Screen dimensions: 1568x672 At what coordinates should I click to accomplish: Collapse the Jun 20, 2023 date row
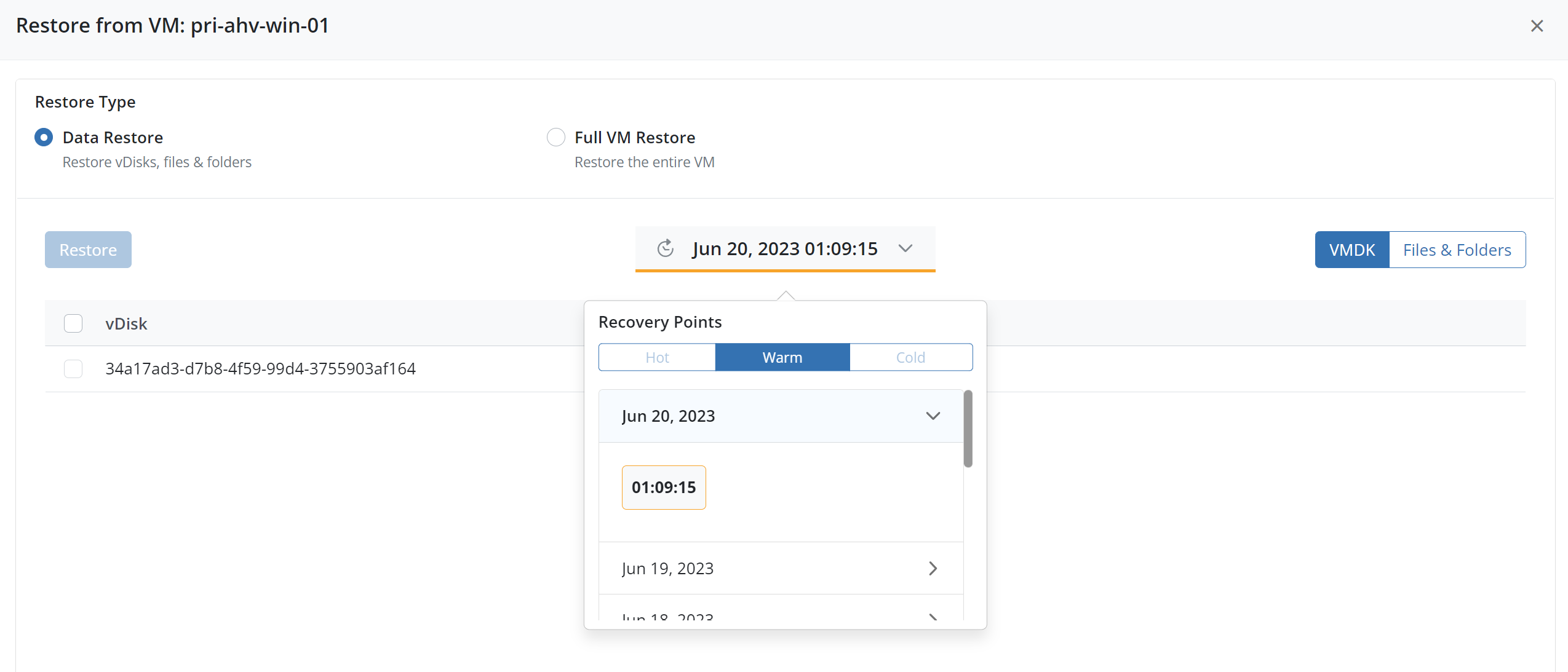pyautogui.click(x=668, y=416)
